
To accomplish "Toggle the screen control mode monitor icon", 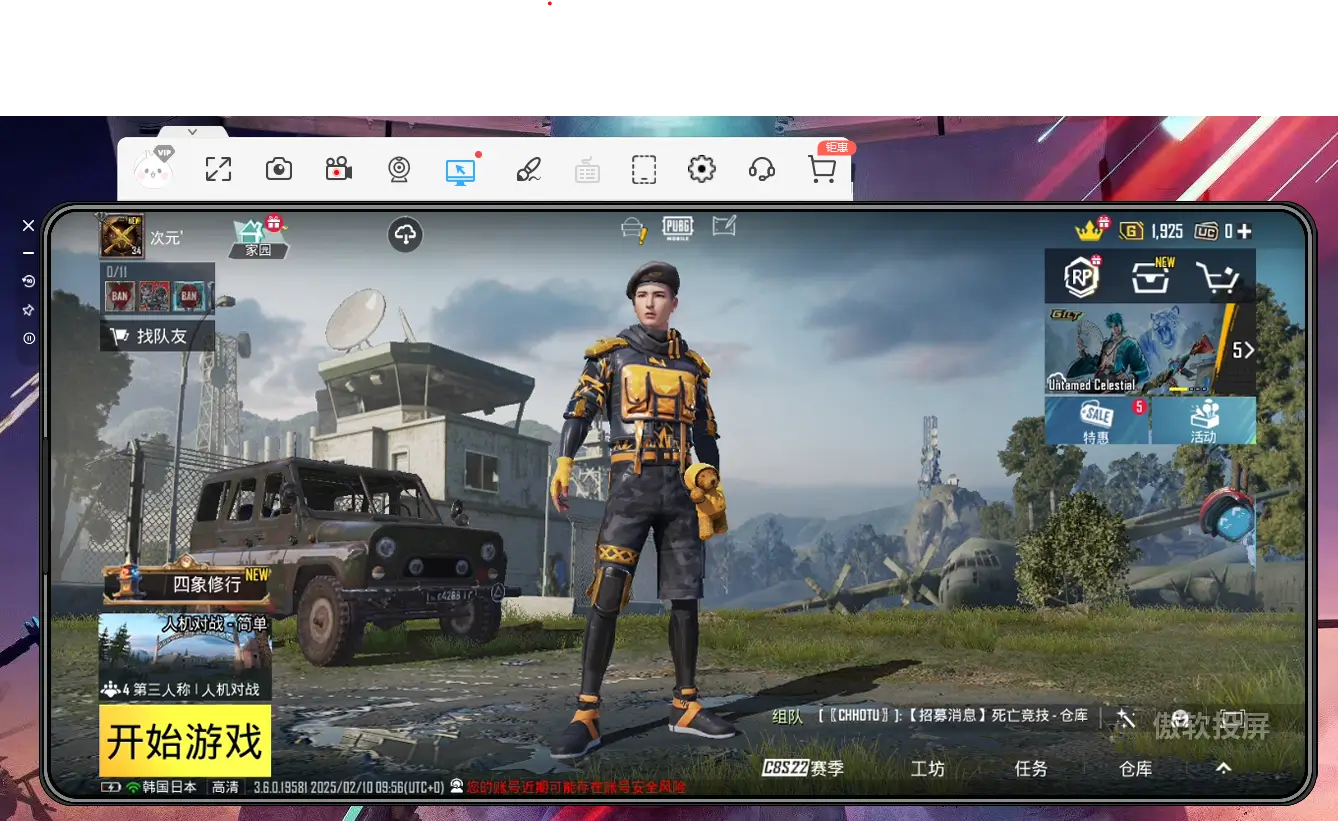I will [x=460, y=169].
